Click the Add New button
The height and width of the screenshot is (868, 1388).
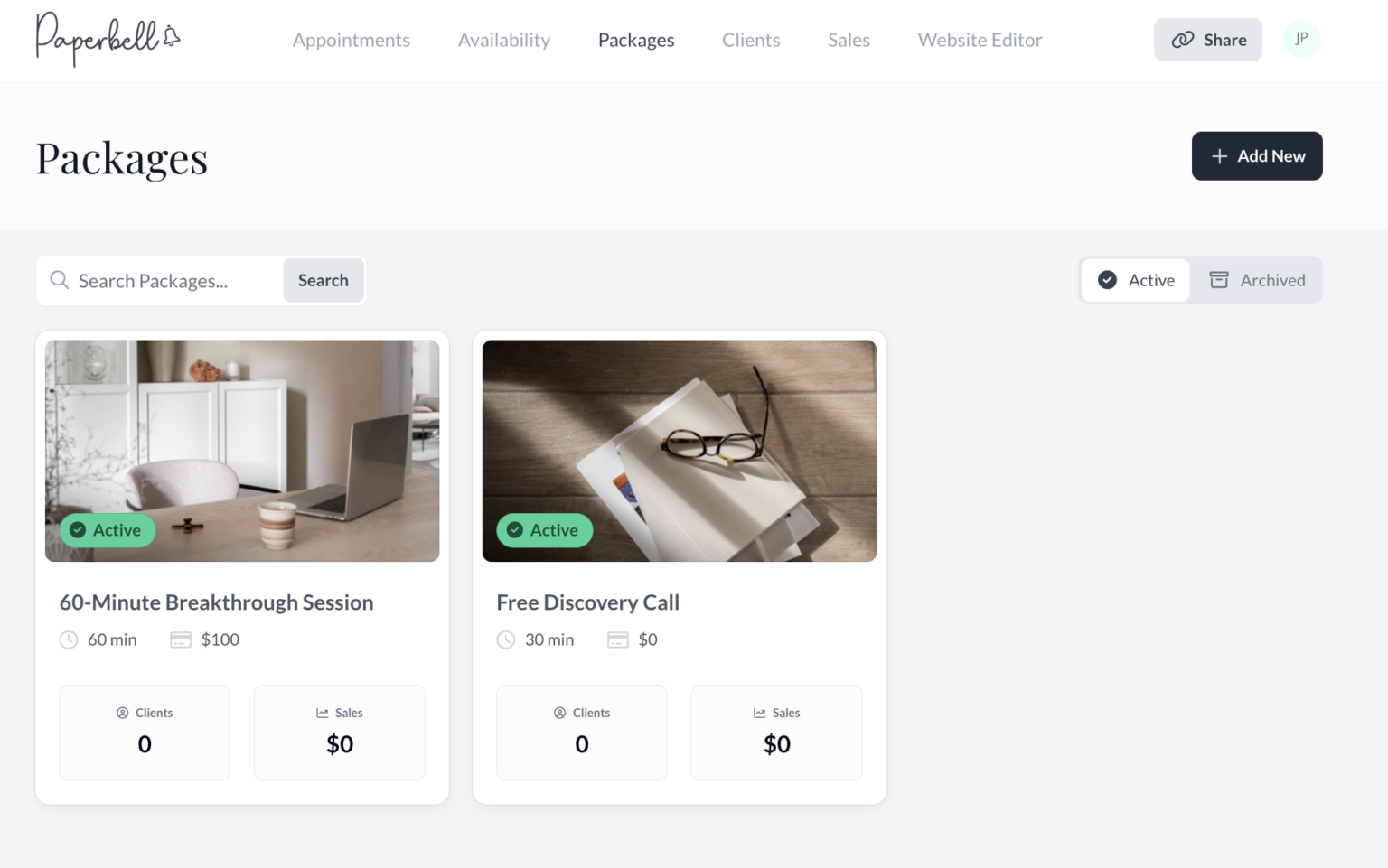click(x=1257, y=156)
